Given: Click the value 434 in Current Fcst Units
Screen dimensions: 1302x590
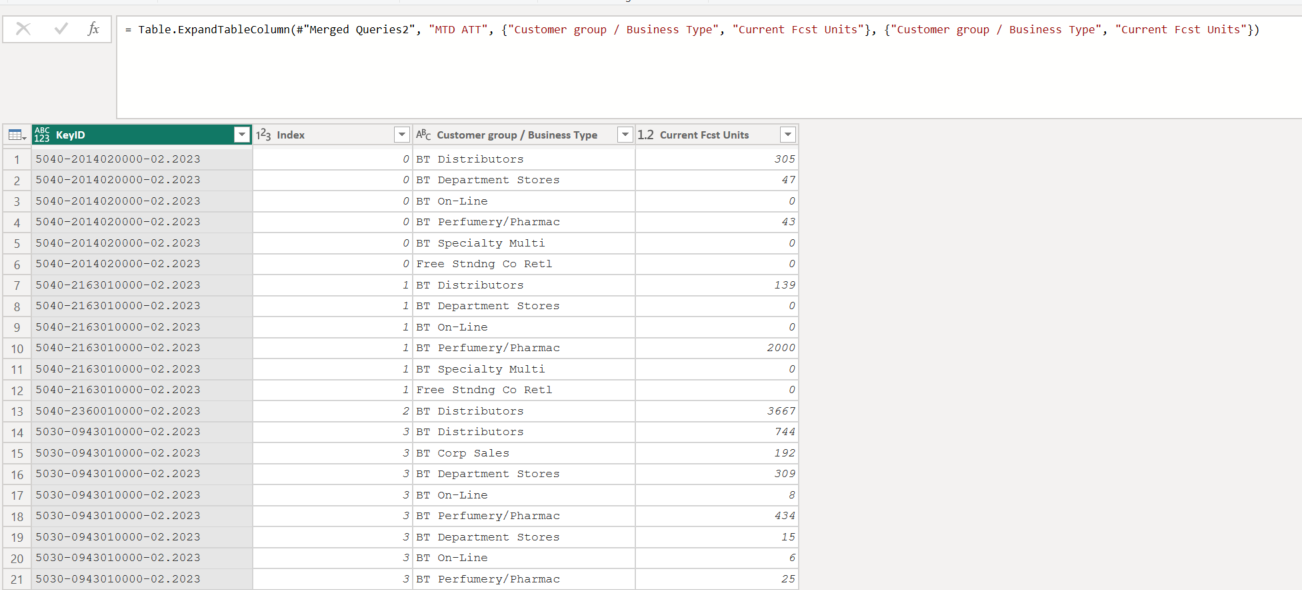Looking at the screenshot, I should tap(784, 516).
